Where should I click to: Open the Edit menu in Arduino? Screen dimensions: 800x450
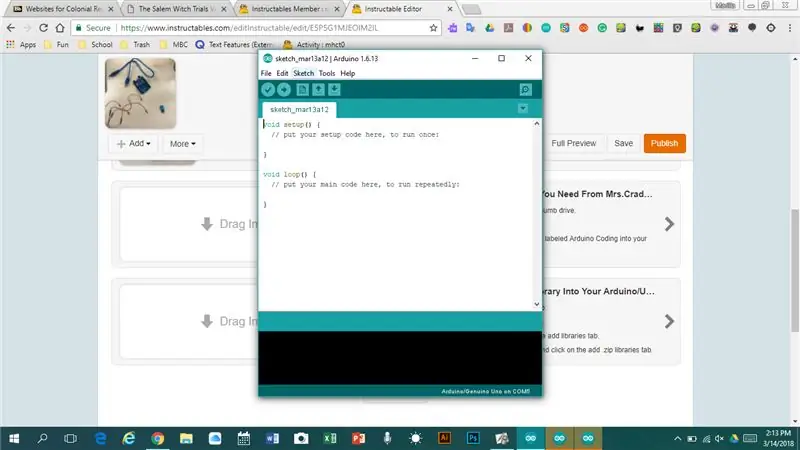(282, 73)
